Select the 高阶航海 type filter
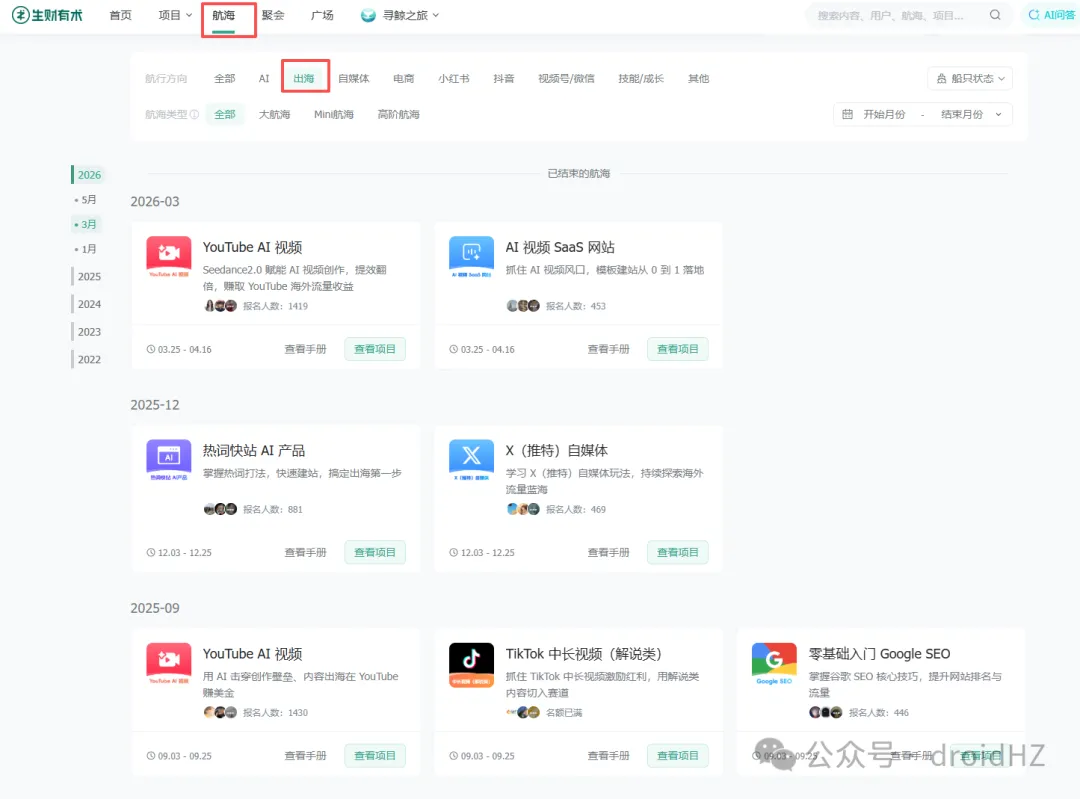Viewport: 1080px width, 799px height. coord(398,115)
